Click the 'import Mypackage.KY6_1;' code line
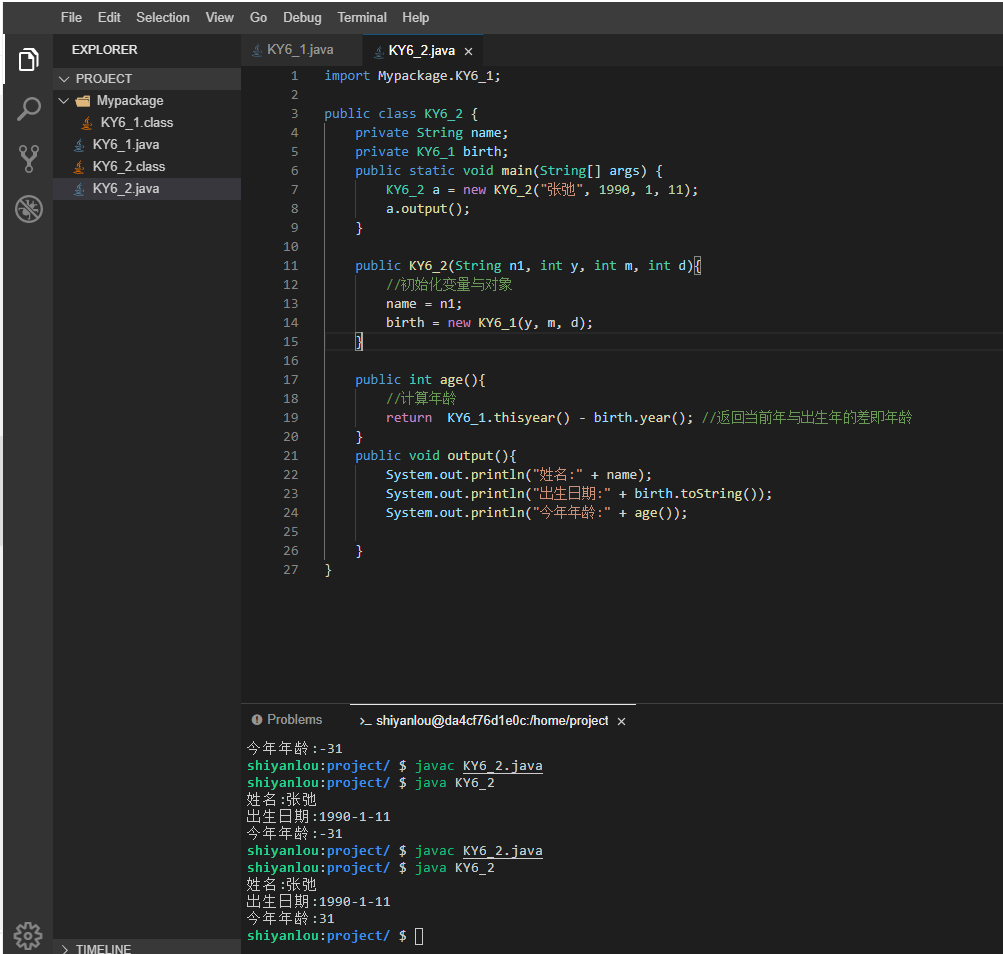The width and height of the screenshot is (1003, 954). coord(413,76)
